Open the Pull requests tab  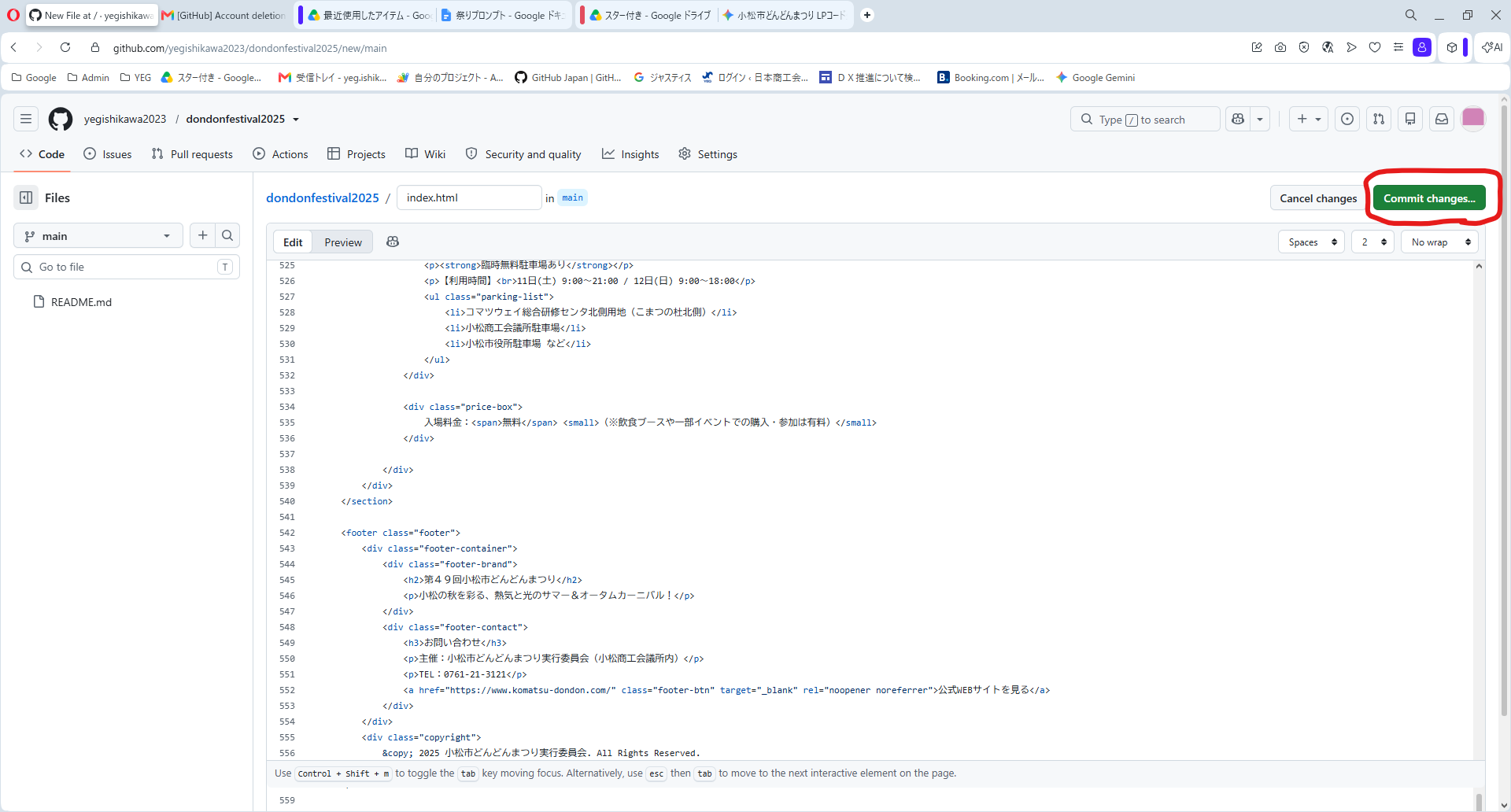(192, 154)
